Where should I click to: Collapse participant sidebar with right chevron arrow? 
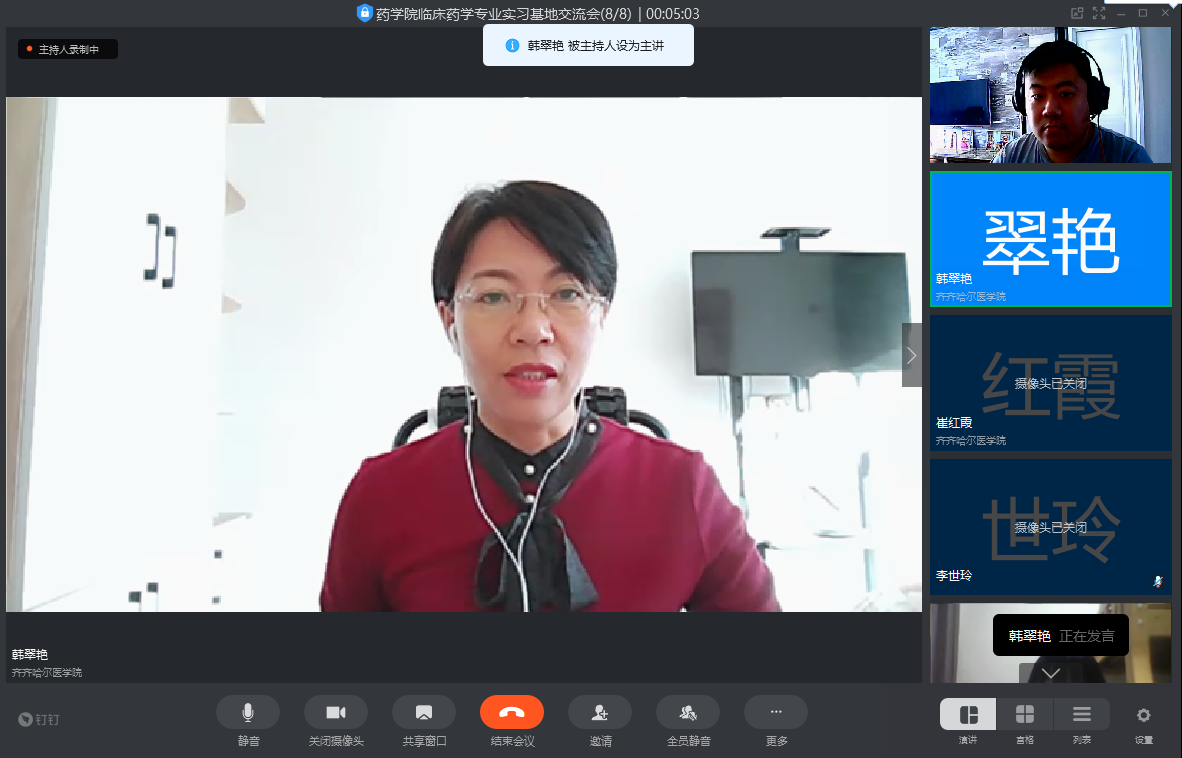pos(911,355)
